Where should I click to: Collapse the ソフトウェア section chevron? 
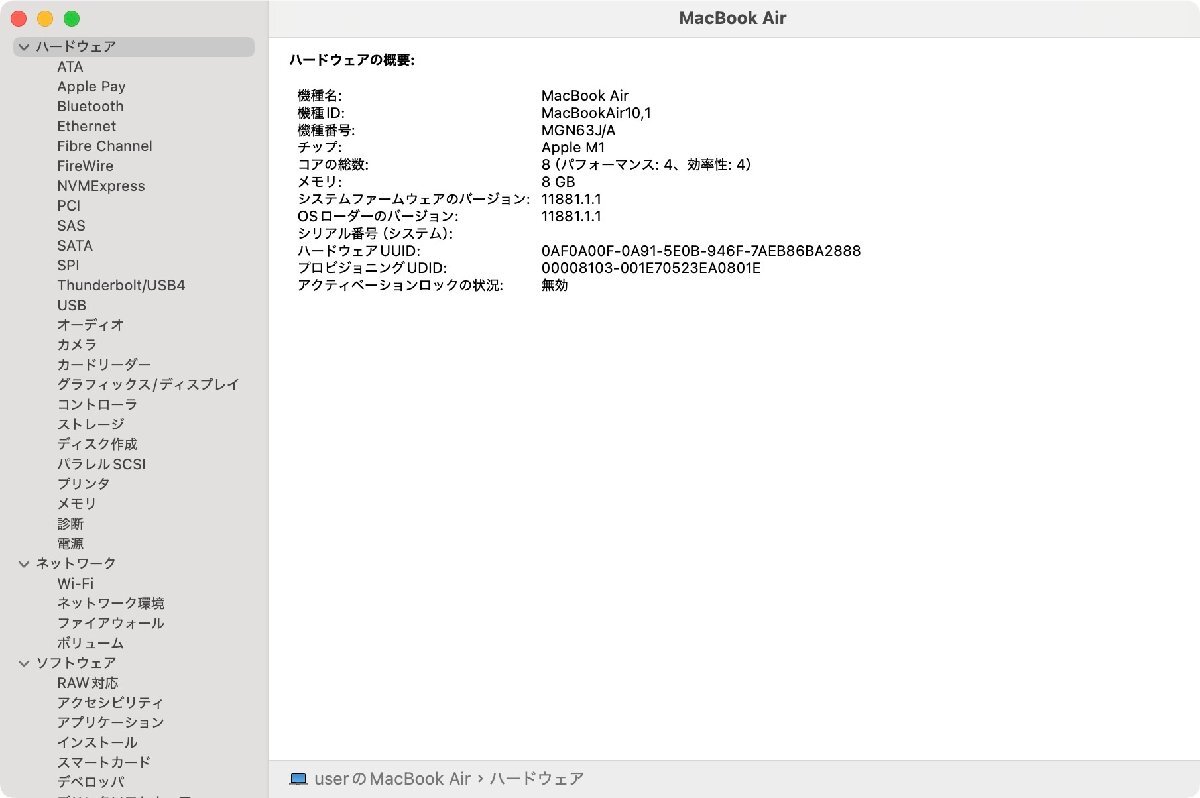[24, 663]
